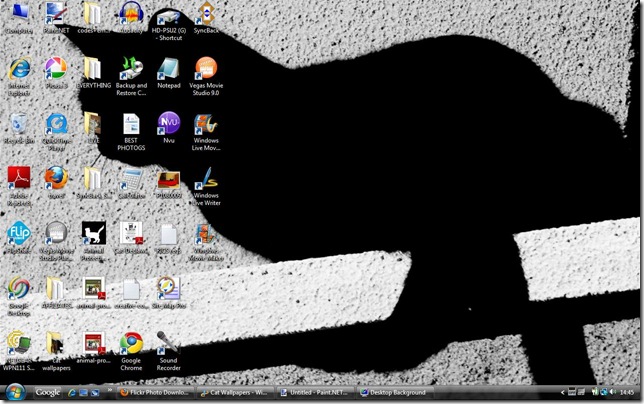Launch the Nvu shortcut
This screenshot has width=644, height=404.
tap(168, 127)
